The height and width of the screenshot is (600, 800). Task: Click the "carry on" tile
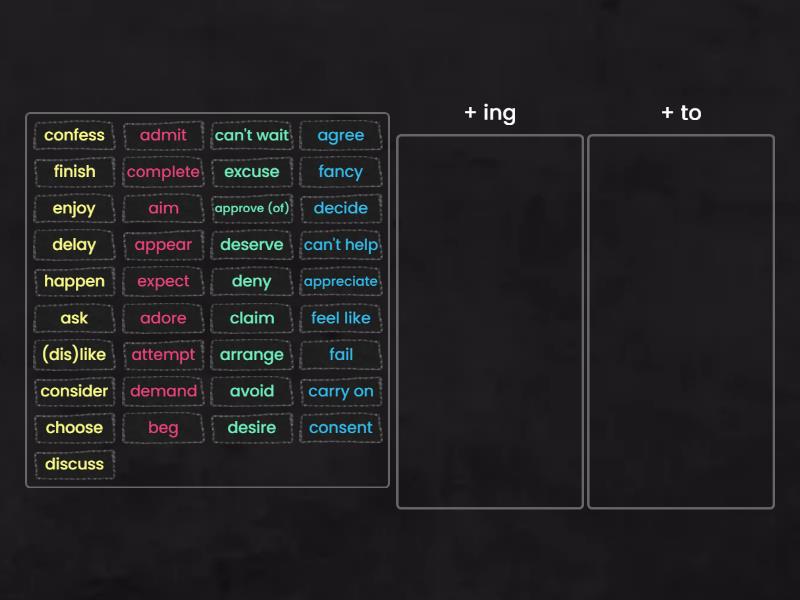(x=340, y=391)
